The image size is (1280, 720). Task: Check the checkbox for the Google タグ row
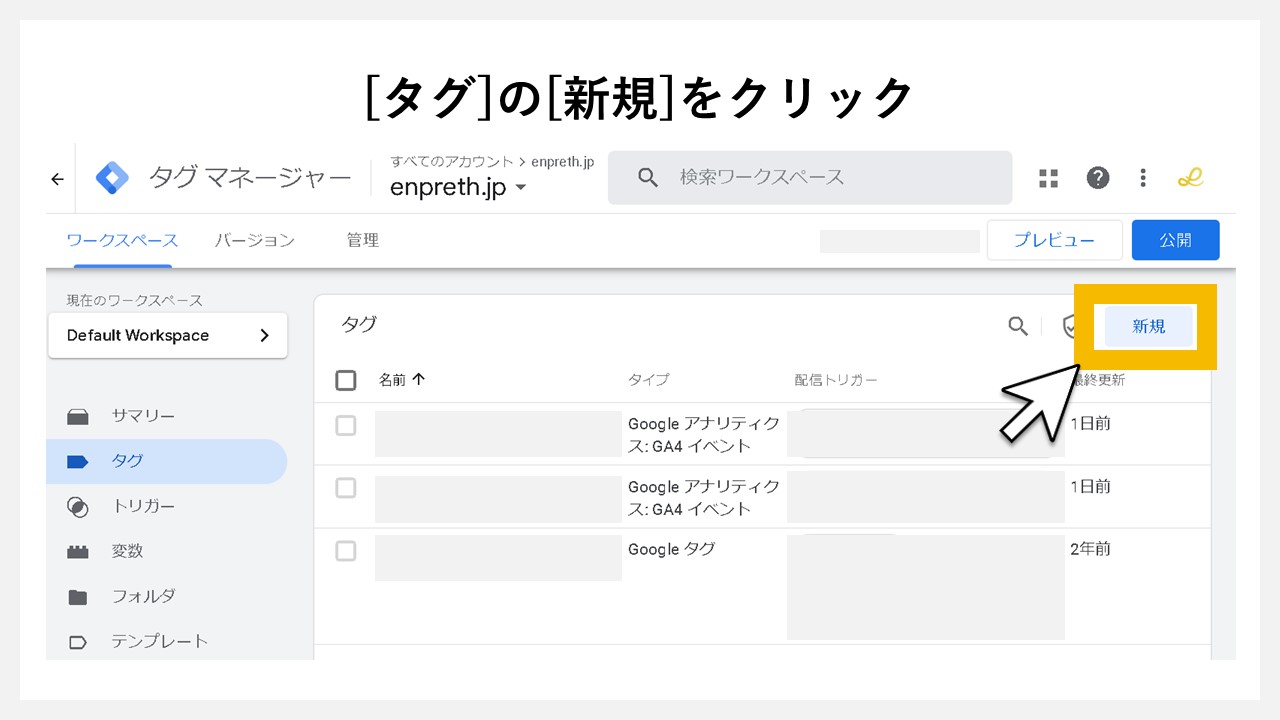(345, 551)
